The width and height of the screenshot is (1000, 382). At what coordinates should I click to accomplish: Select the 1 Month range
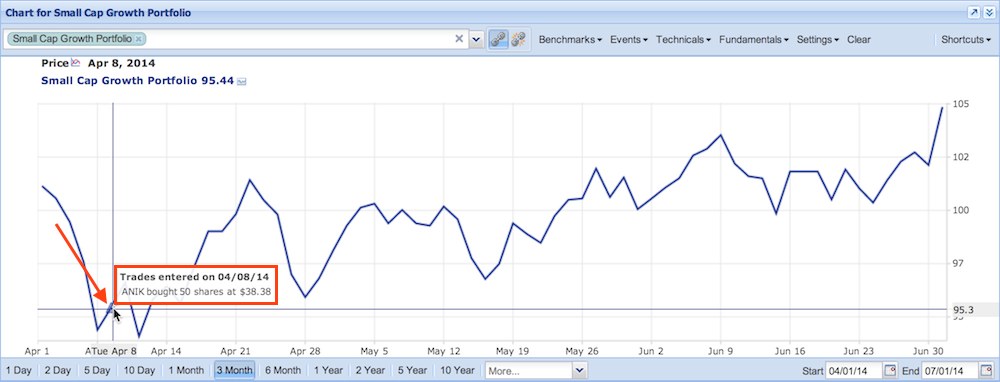[186, 370]
